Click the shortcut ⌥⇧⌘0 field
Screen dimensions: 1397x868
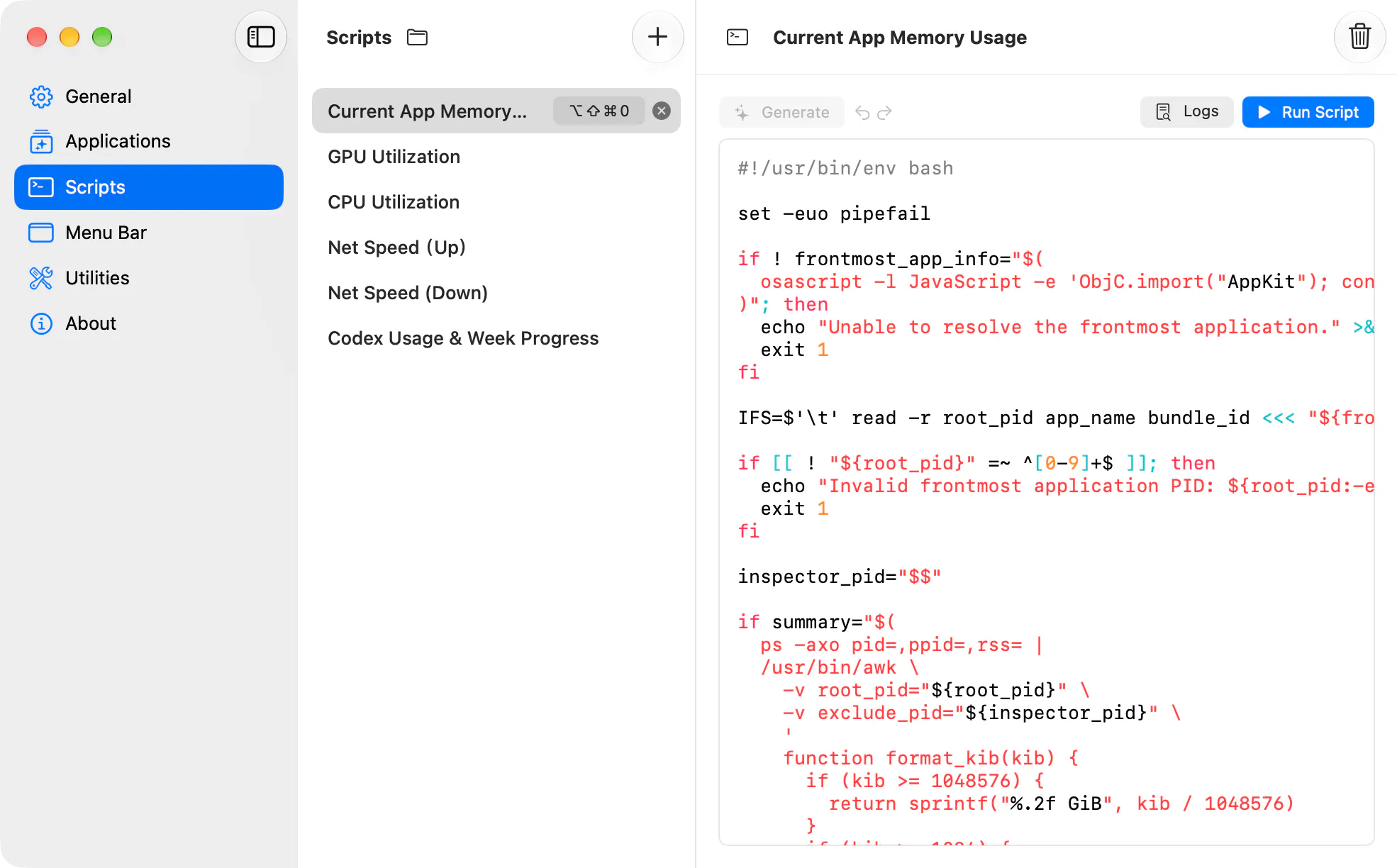pos(599,111)
